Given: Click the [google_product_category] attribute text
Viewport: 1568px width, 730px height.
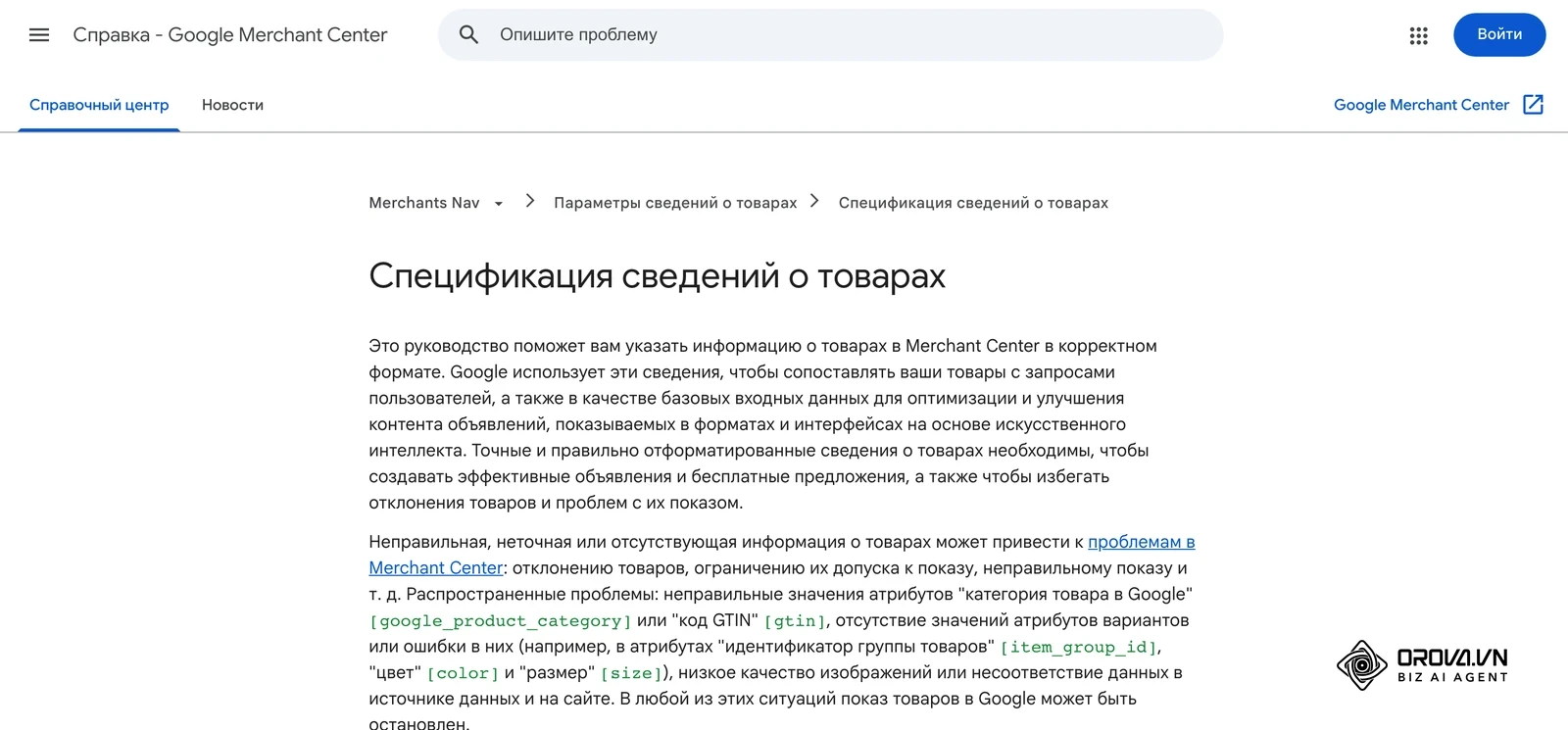Looking at the screenshot, I should click(500, 621).
